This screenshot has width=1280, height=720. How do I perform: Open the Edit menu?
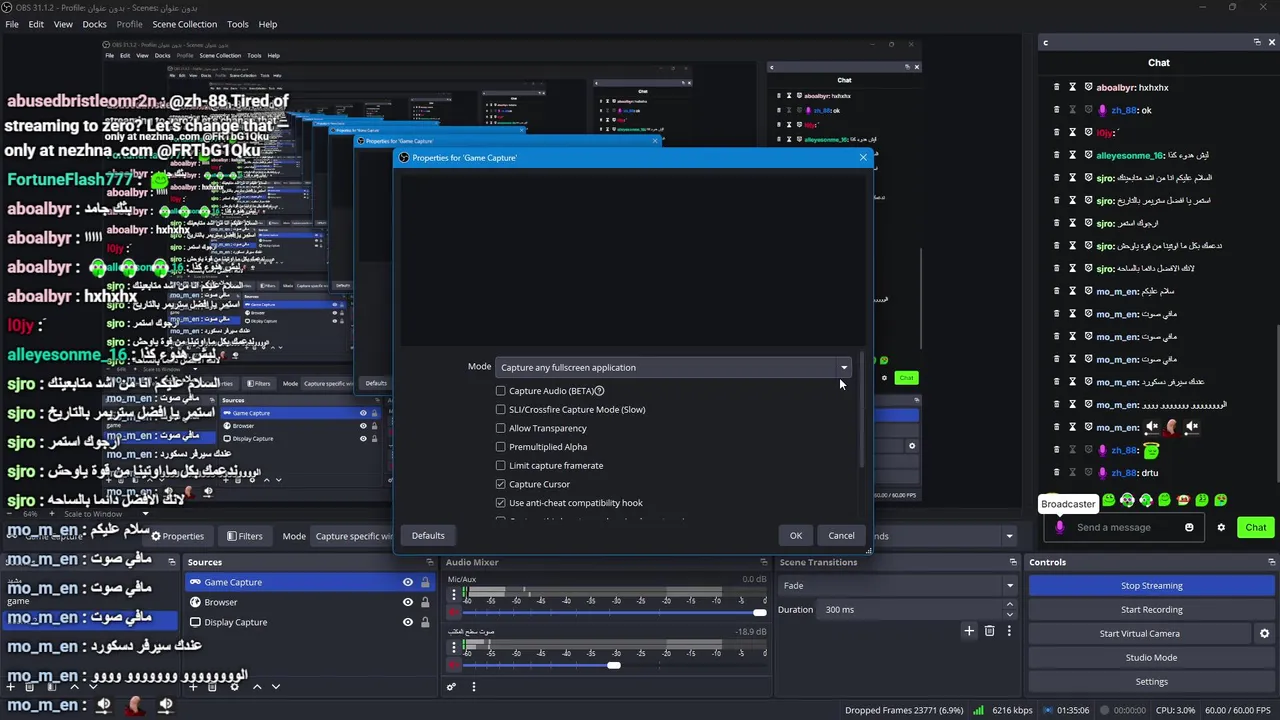(36, 24)
